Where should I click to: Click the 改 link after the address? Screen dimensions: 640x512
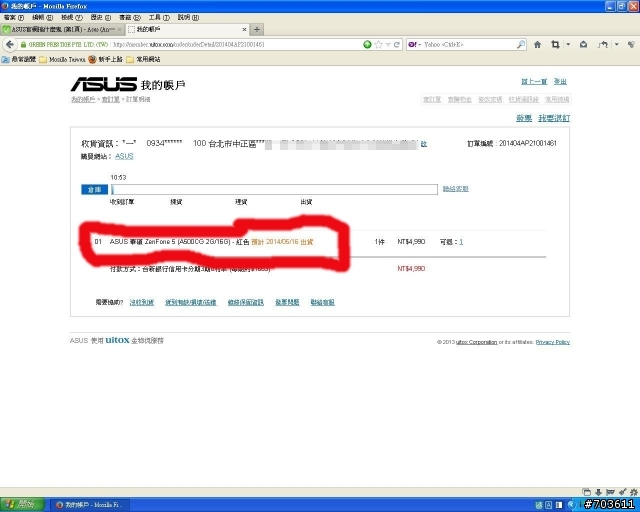click(x=424, y=144)
